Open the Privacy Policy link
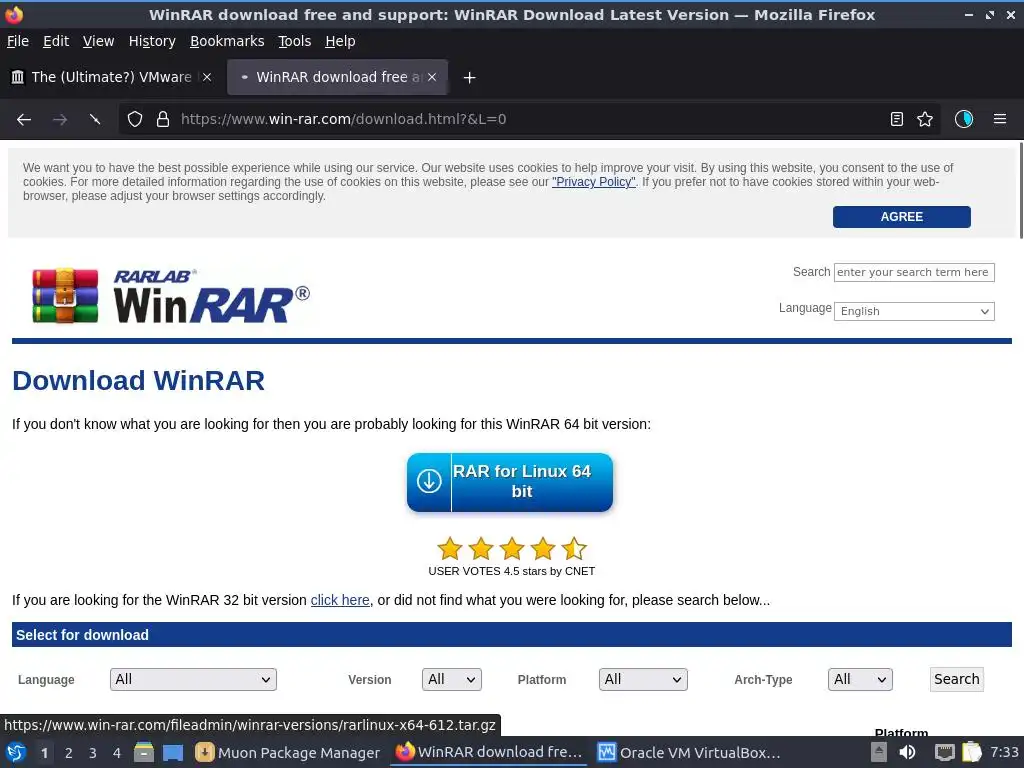 click(x=594, y=182)
